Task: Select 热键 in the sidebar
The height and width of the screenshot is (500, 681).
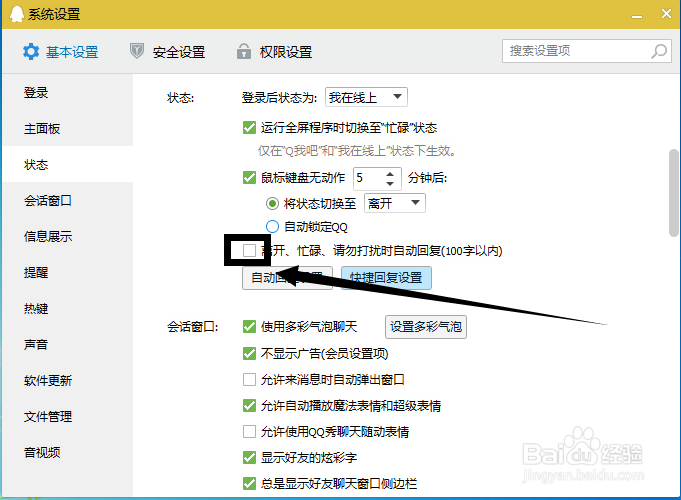Action: click(x=67, y=308)
